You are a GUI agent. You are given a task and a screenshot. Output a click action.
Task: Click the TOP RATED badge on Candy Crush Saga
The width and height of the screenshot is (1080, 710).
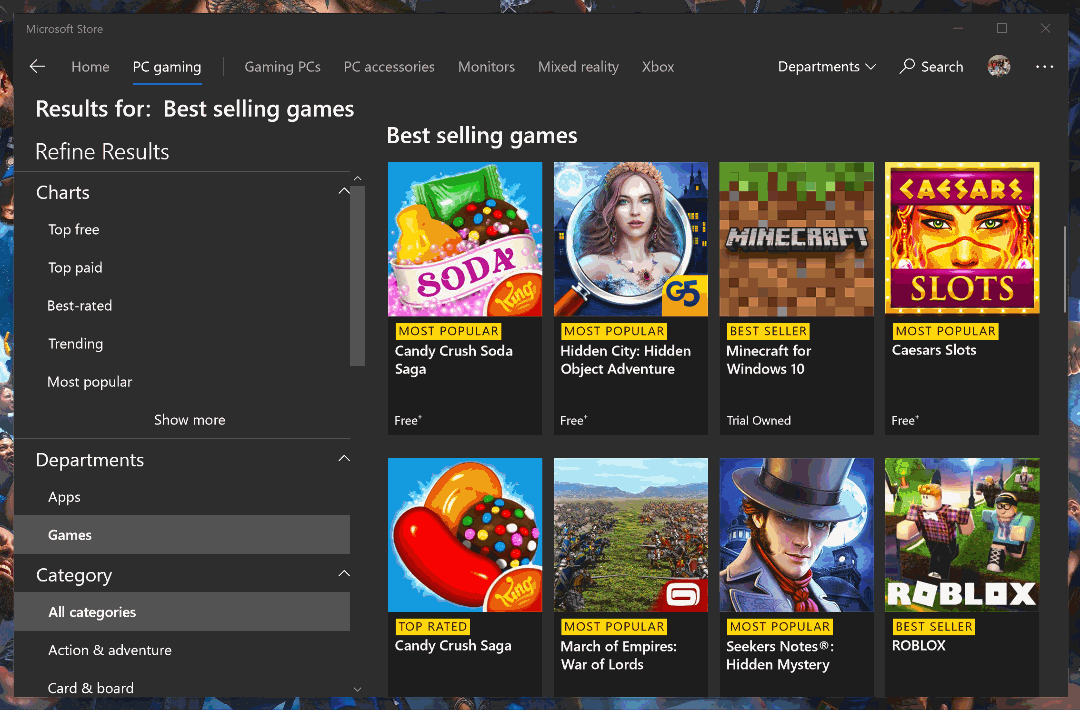(433, 627)
